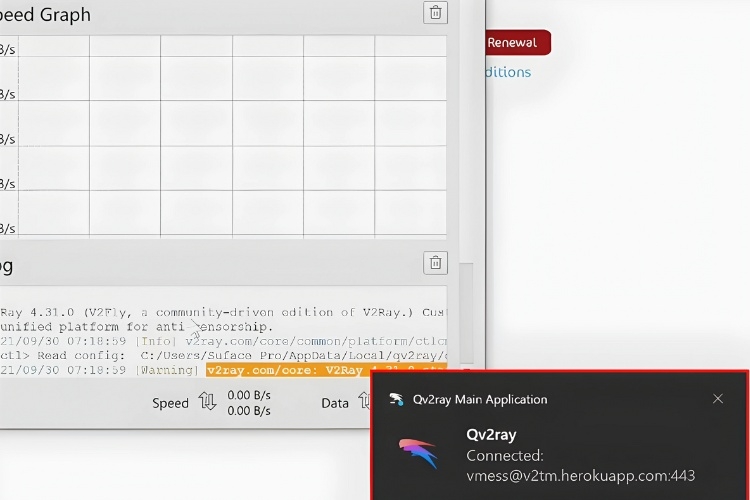Click the Speed Graph heading

pyautogui.click(x=45, y=15)
